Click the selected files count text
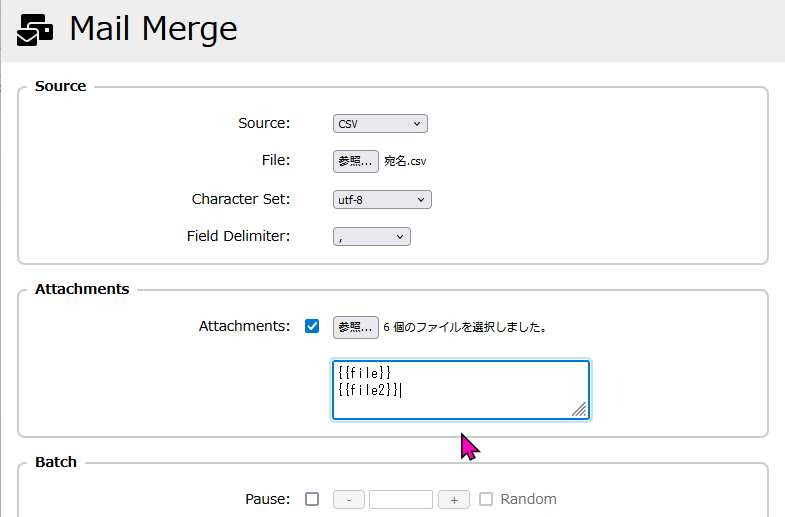 click(464, 327)
